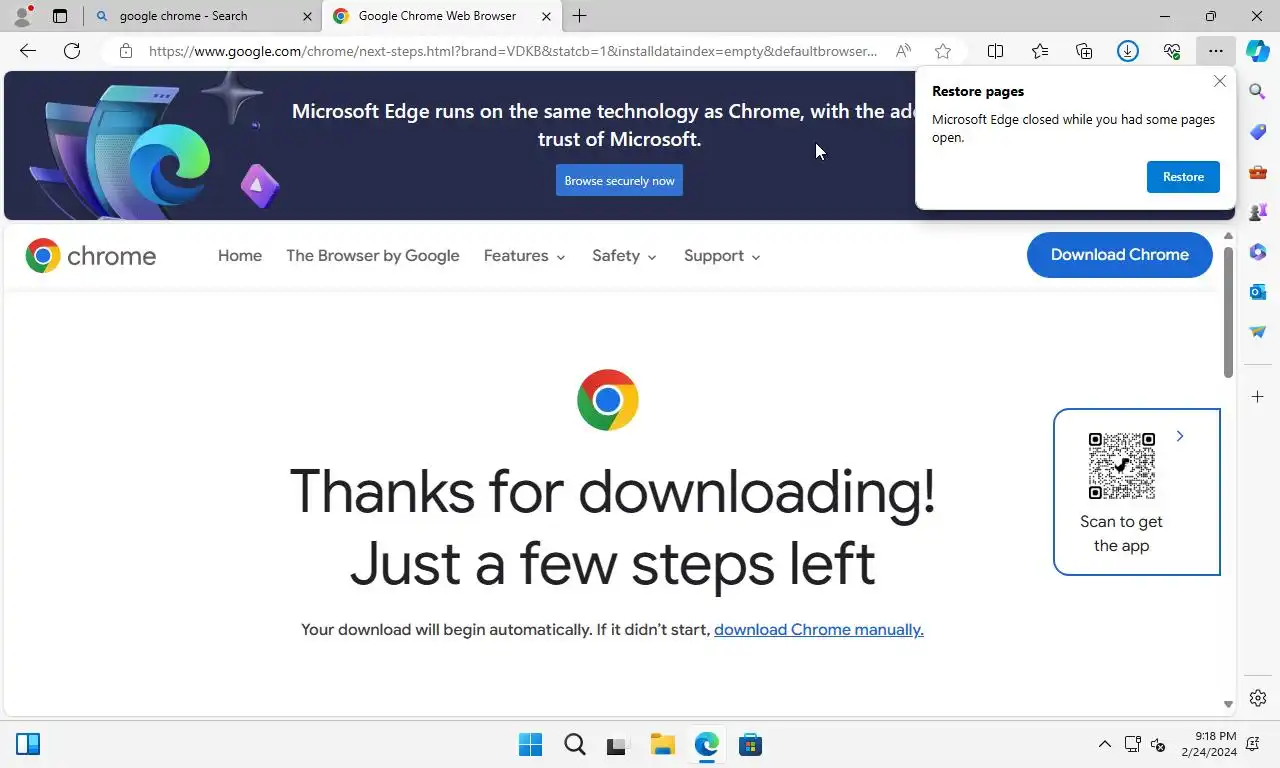Viewport: 1280px width, 768px height.
Task: Click Browse securely now button
Action: [x=619, y=181]
